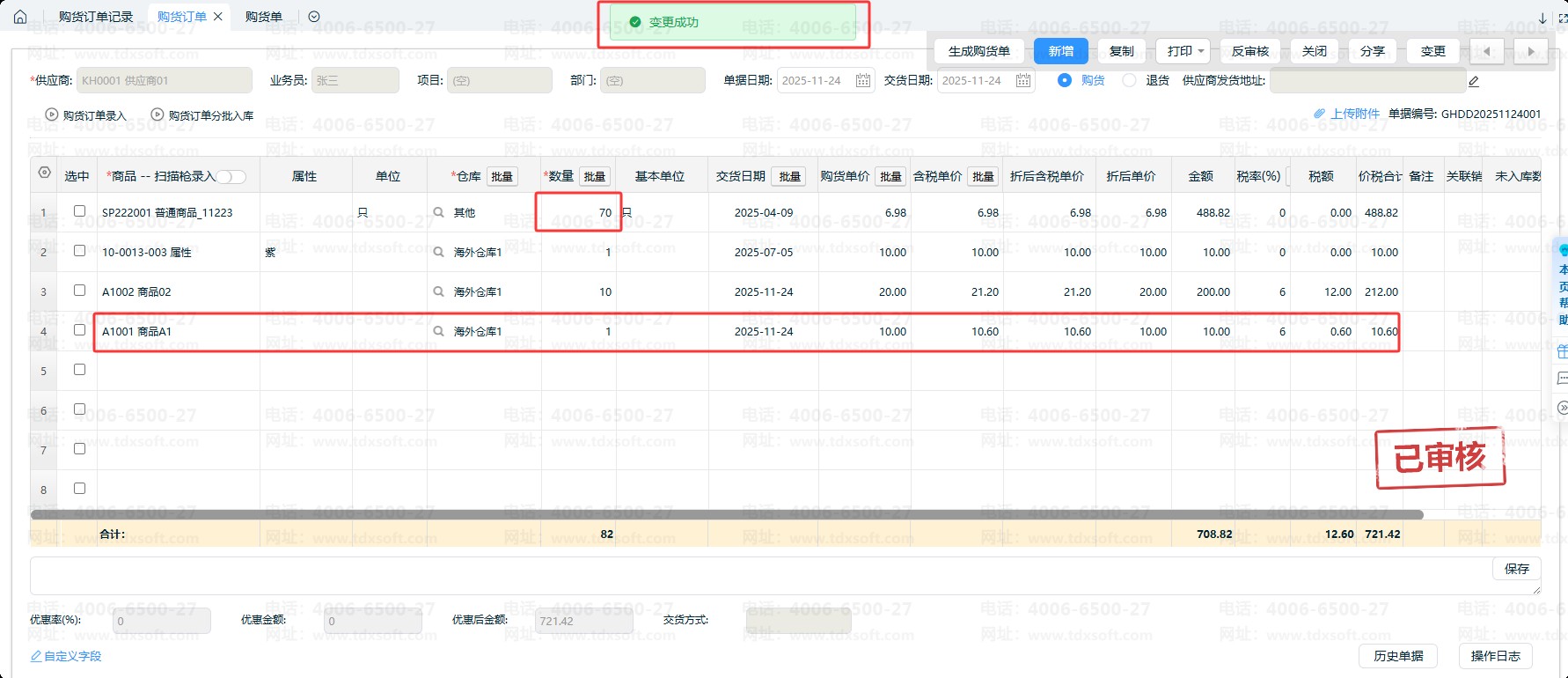Open table column settings gear

(44, 173)
